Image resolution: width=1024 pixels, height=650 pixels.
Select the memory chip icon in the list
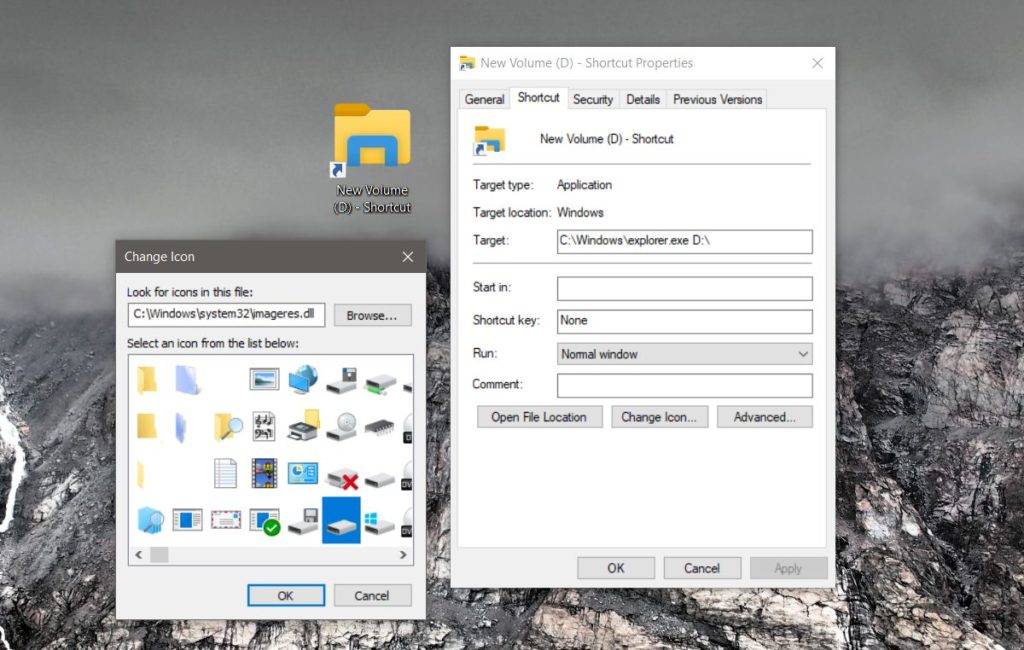pos(380,428)
